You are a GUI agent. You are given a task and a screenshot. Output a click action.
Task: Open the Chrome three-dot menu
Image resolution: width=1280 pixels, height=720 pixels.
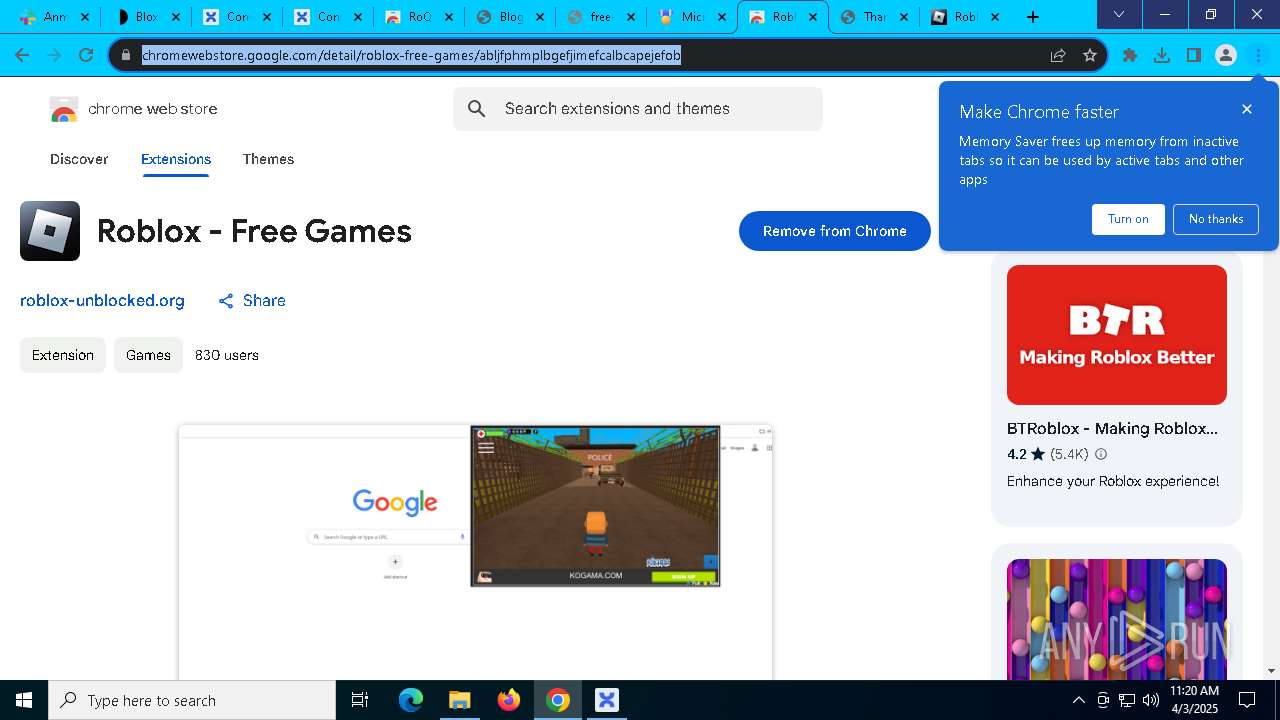point(1258,55)
